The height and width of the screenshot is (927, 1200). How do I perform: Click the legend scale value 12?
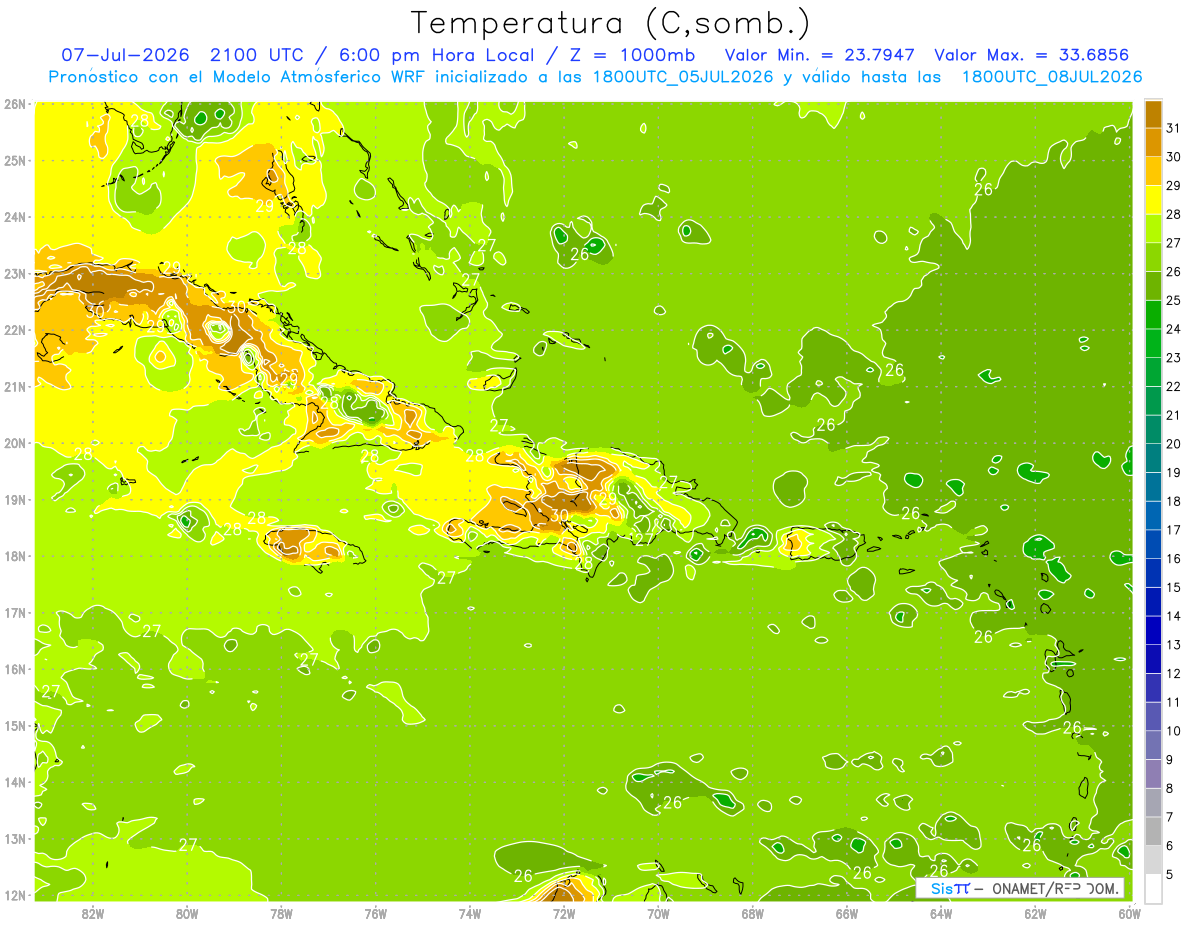click(x=1174, y=674)
